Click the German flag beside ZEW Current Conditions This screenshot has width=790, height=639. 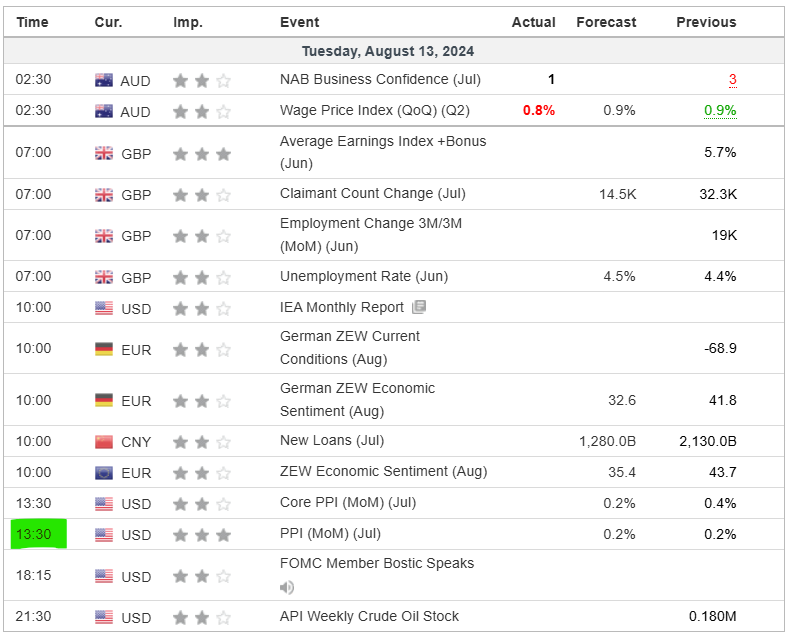coord(104,349)
